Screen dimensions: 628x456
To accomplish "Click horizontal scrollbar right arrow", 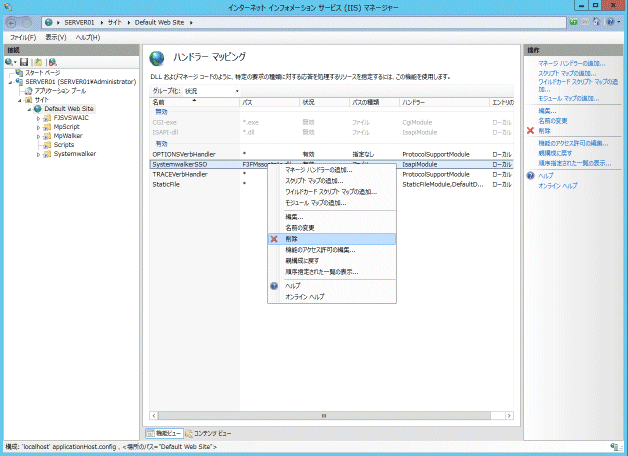I will click(509, 416).
